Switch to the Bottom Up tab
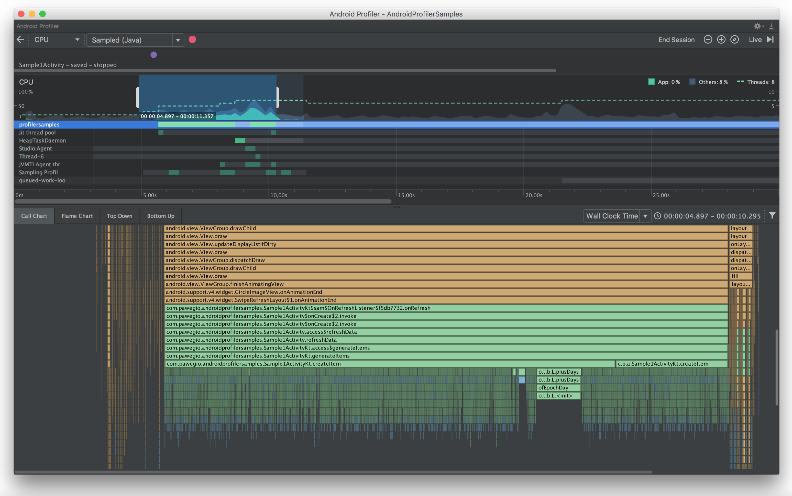The height and width of the screenshot is (496, 792). point(161,216)
